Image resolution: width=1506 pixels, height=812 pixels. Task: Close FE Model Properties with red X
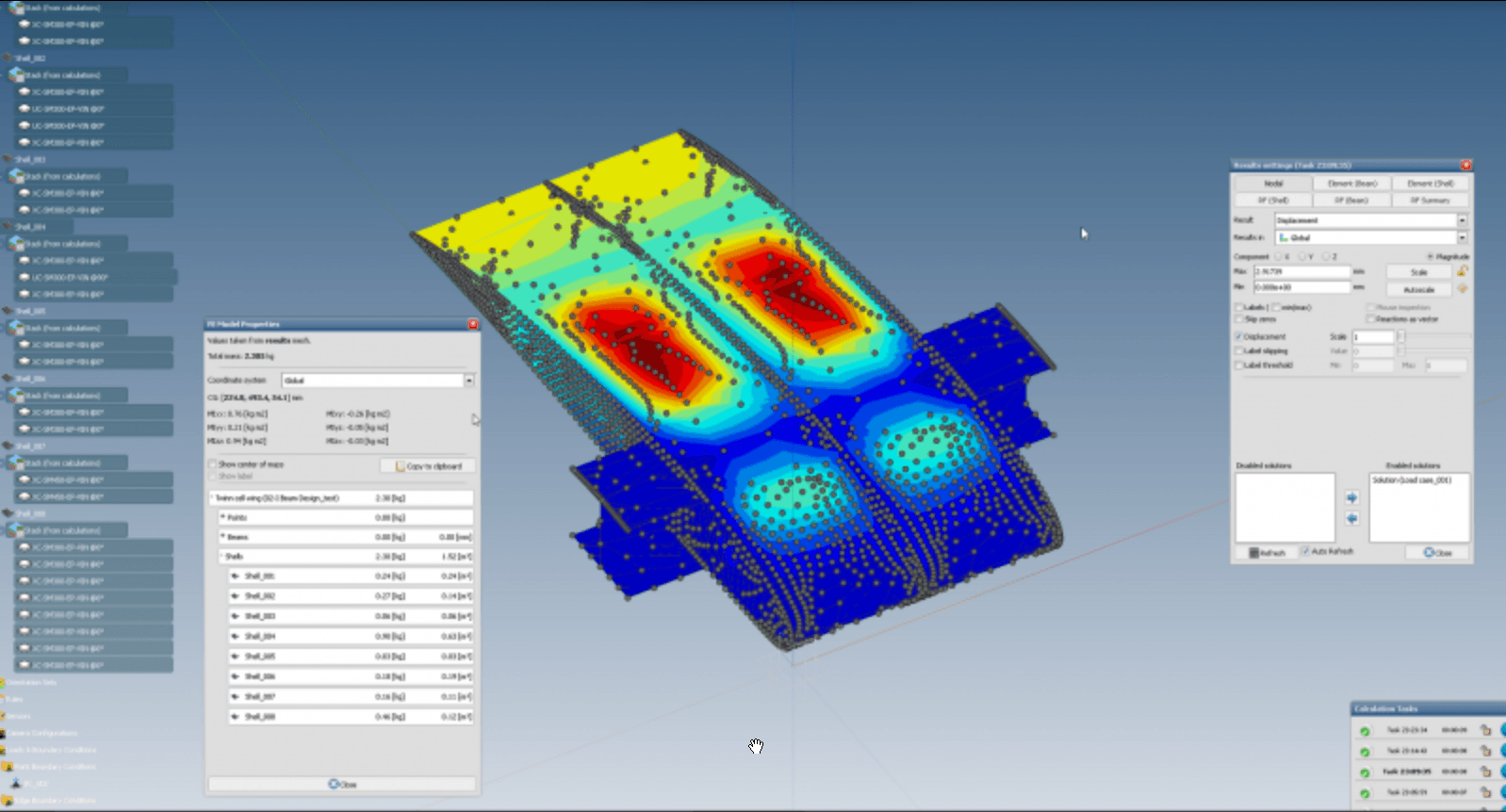[473, 324]
